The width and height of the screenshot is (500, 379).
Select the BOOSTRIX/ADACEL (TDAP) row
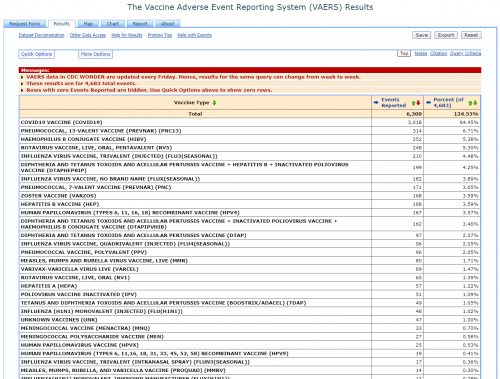[x=250, y=303]
